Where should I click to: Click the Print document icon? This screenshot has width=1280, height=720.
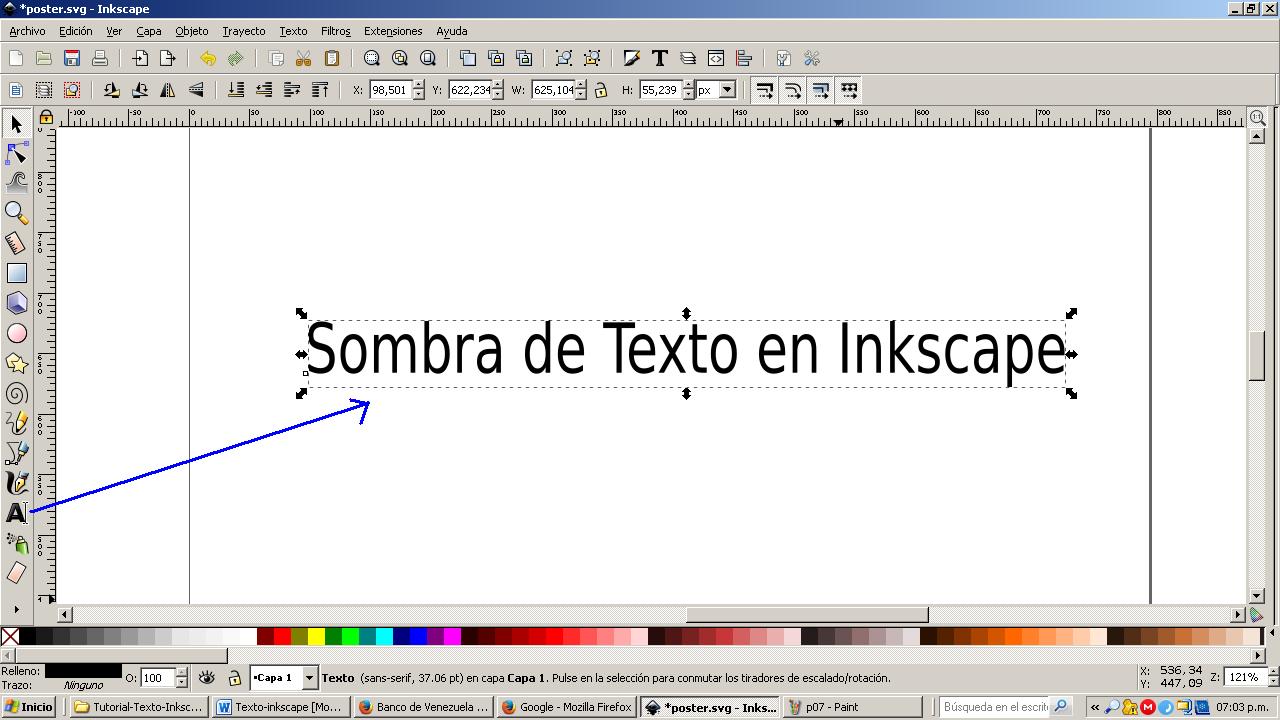click(x=100, y=58)
